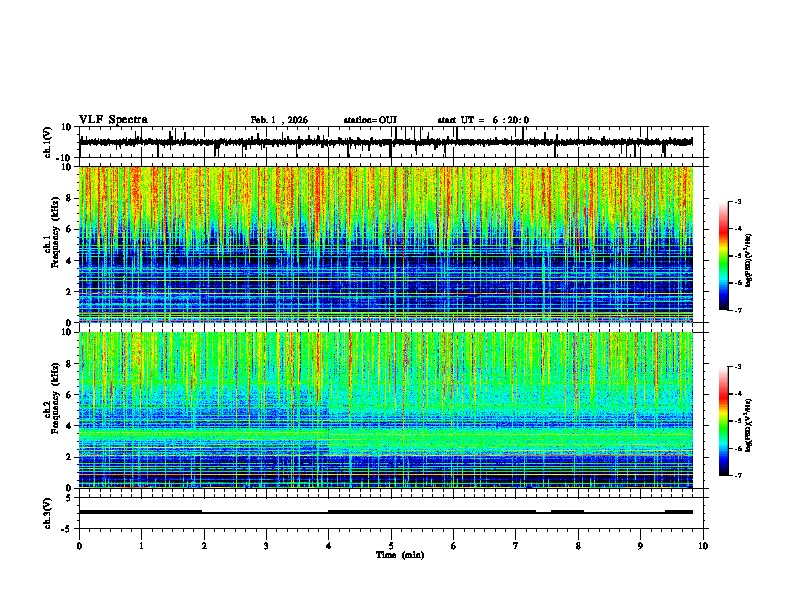Click the ch.3 voltage trace panel
Image resolution: width=792 pixels, height=612 pixels.
click(391, 513)
